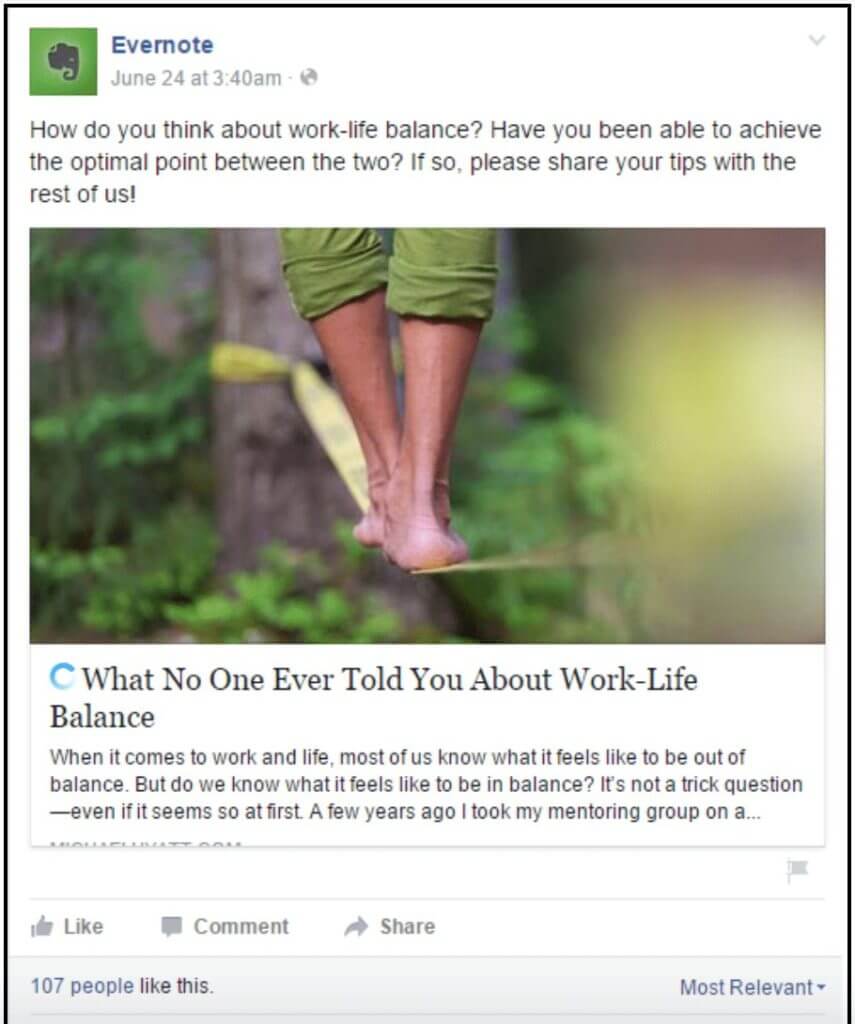Viewport: 855px width, 1024px height.
Task: Click the Share button label
Action: point(408,926)
